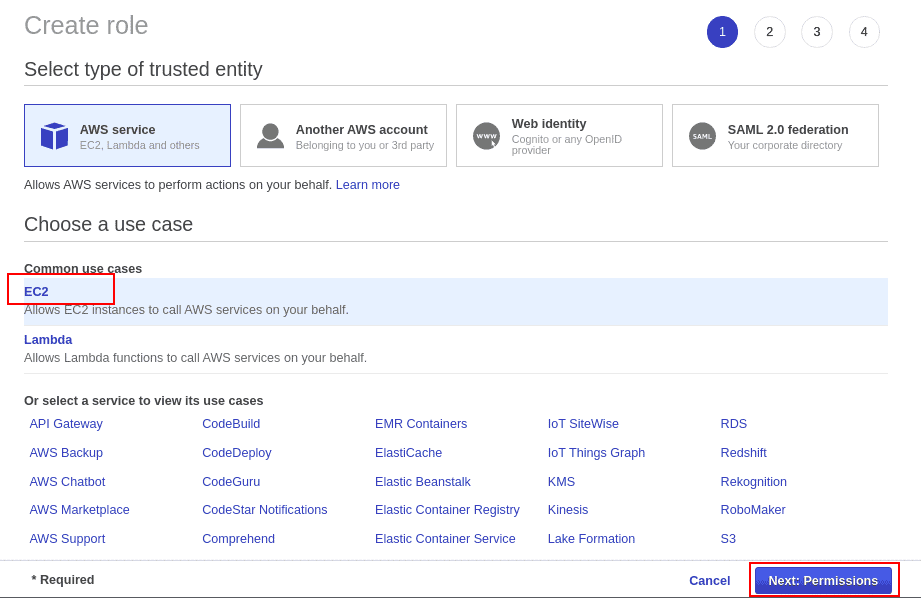Click the SAML federation badge icon
The image size is (921, 598).
(702, 136)
